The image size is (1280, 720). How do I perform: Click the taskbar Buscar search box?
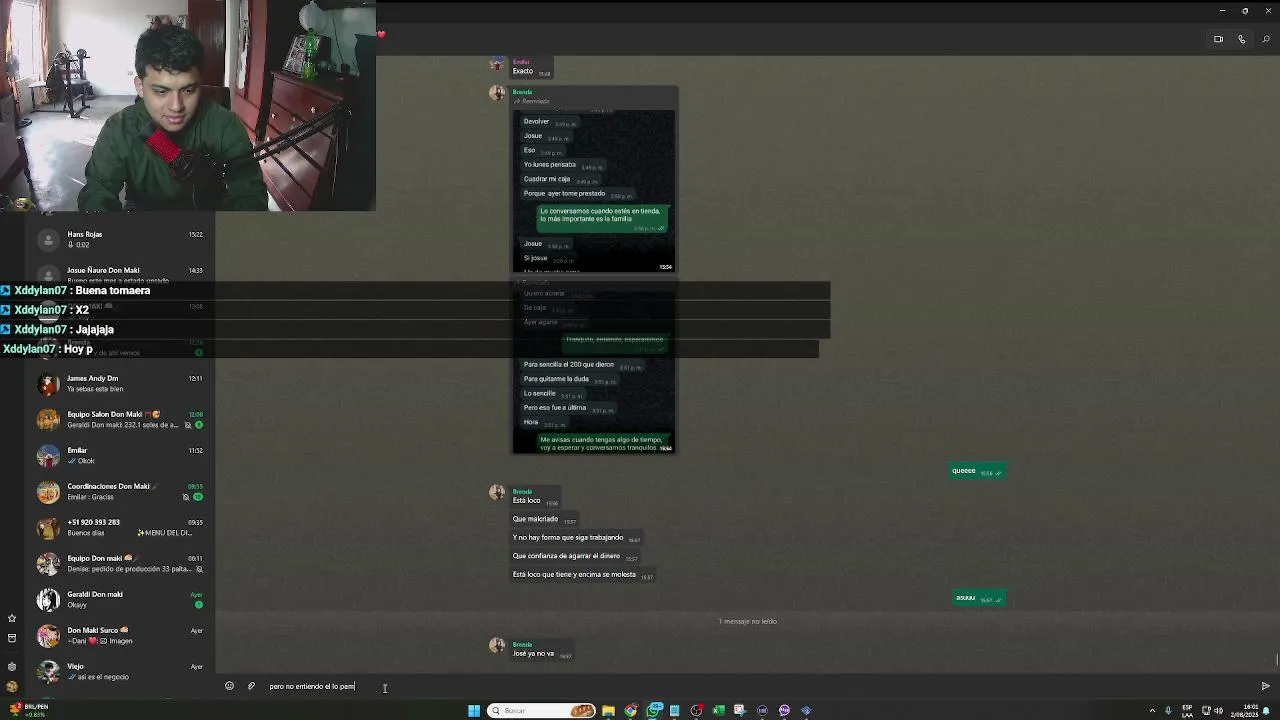click(x=542, y=711)
